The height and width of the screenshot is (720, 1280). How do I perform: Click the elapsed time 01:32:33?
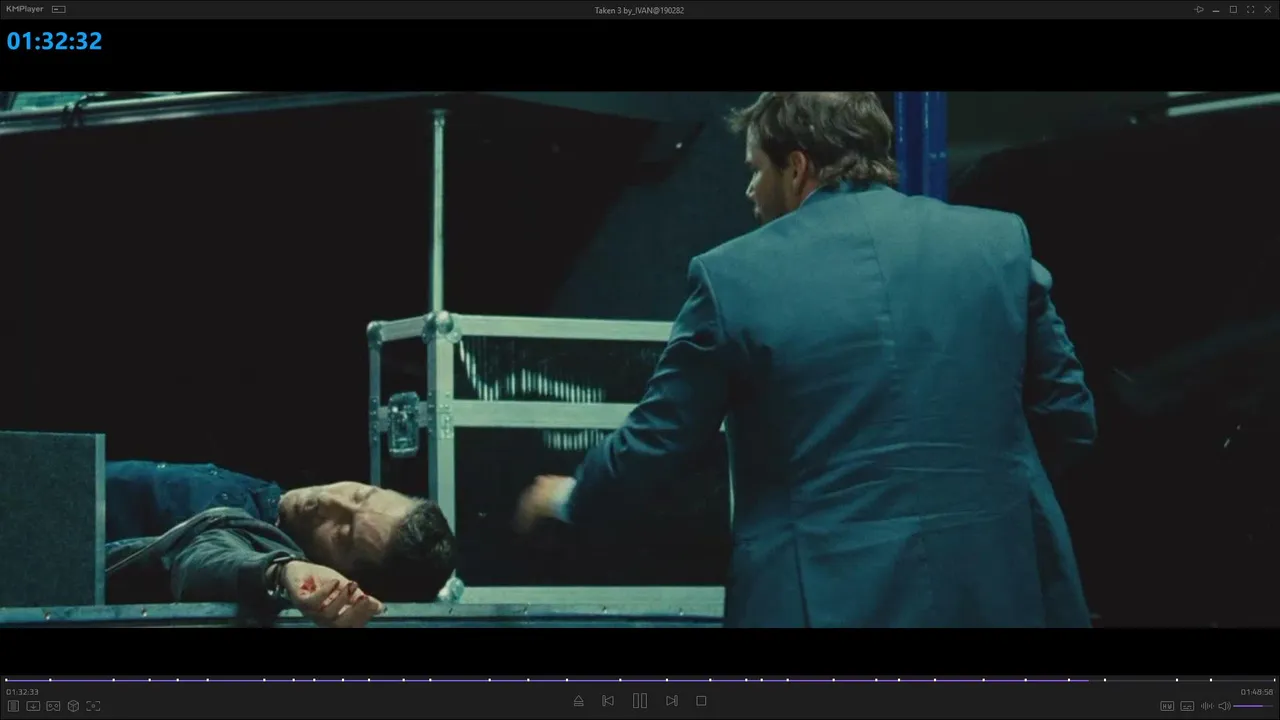(x=22, y=692)
